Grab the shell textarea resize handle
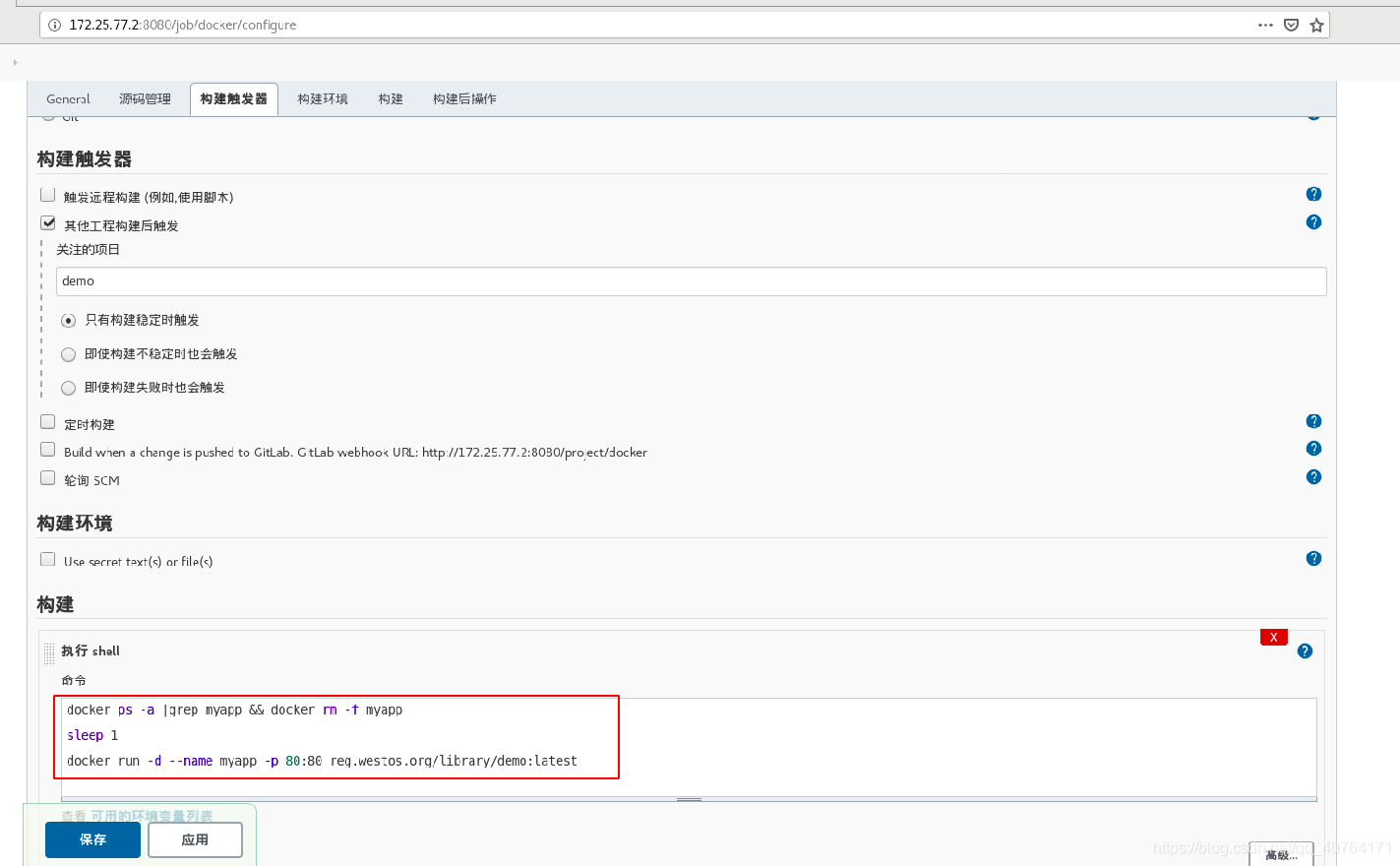The height and width of the screenshot is (866, 1400). (689, 799)
